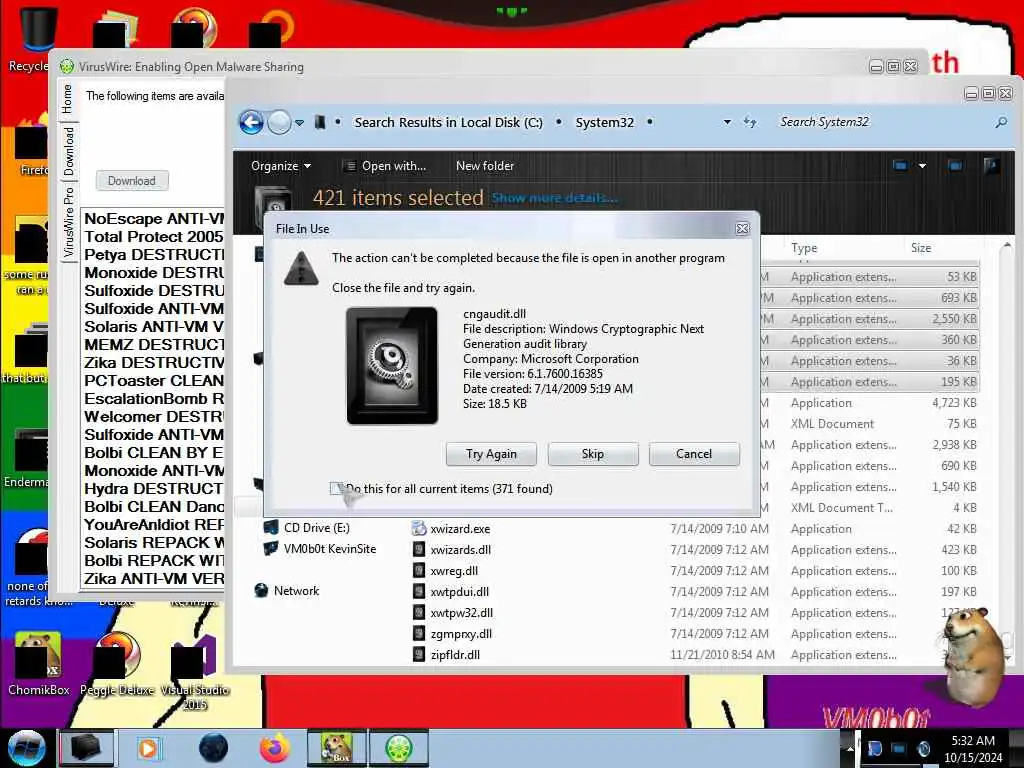Screen dimensions: 1024x768
Task: Click the Explorer help icon
Action: click(x=991, y=166)
